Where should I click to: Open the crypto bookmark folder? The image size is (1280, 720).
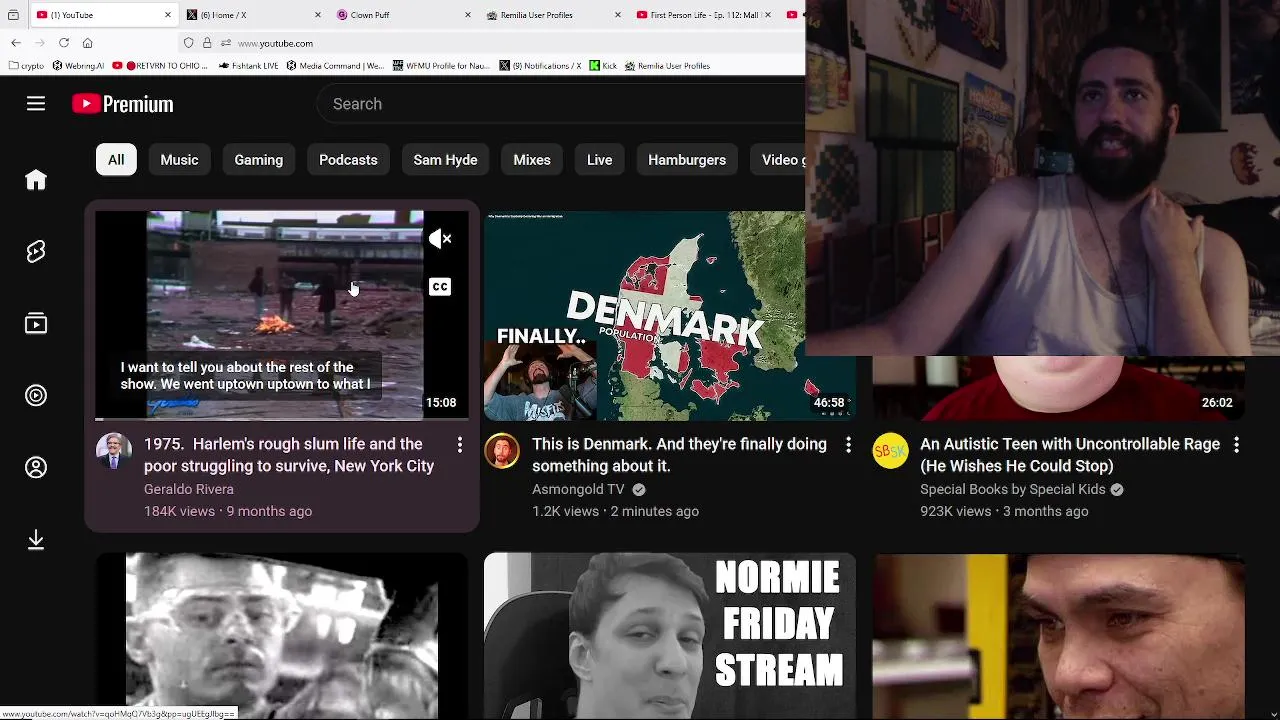[x=26, y=66]
